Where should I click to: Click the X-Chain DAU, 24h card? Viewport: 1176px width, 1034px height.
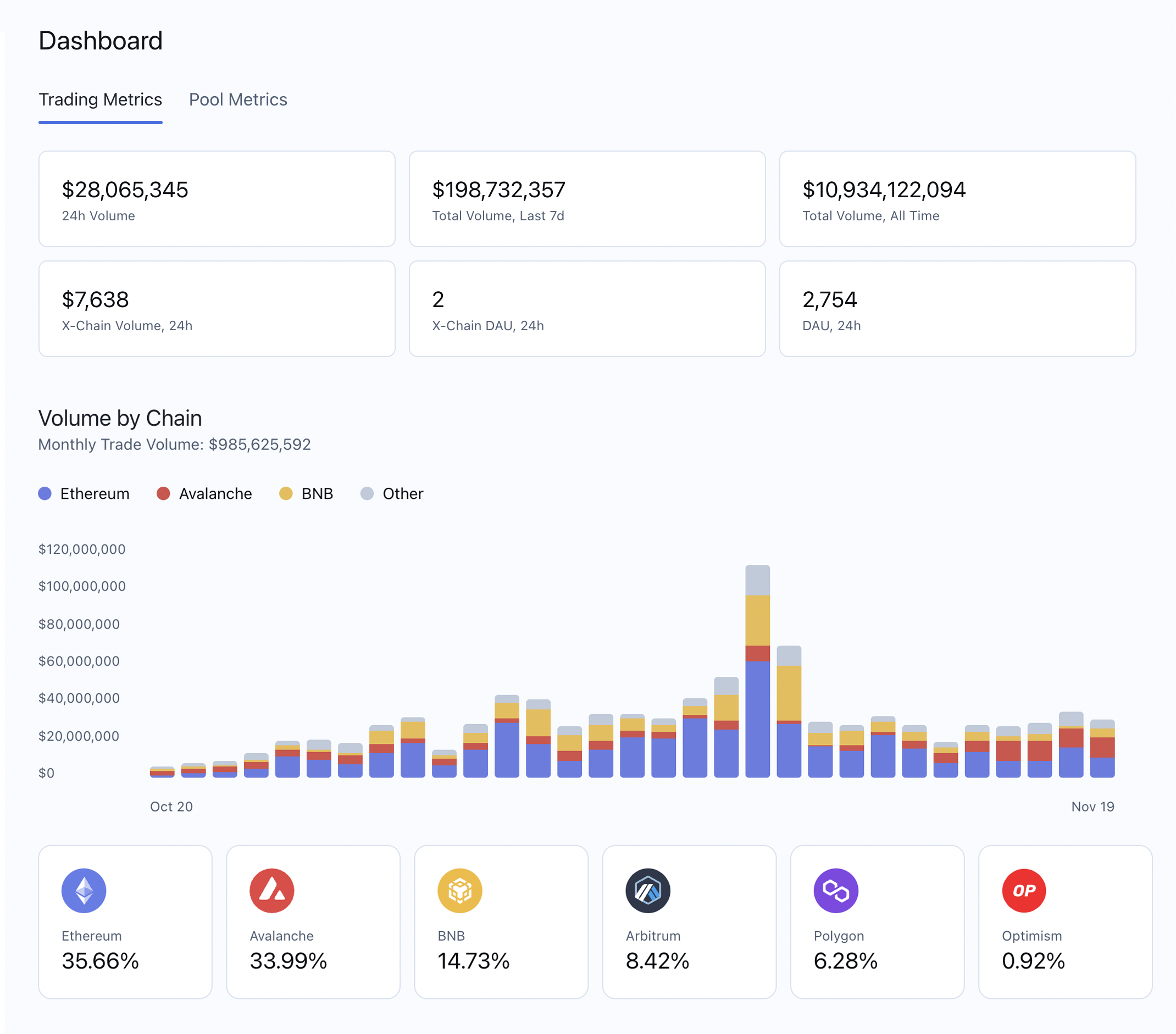587,309
